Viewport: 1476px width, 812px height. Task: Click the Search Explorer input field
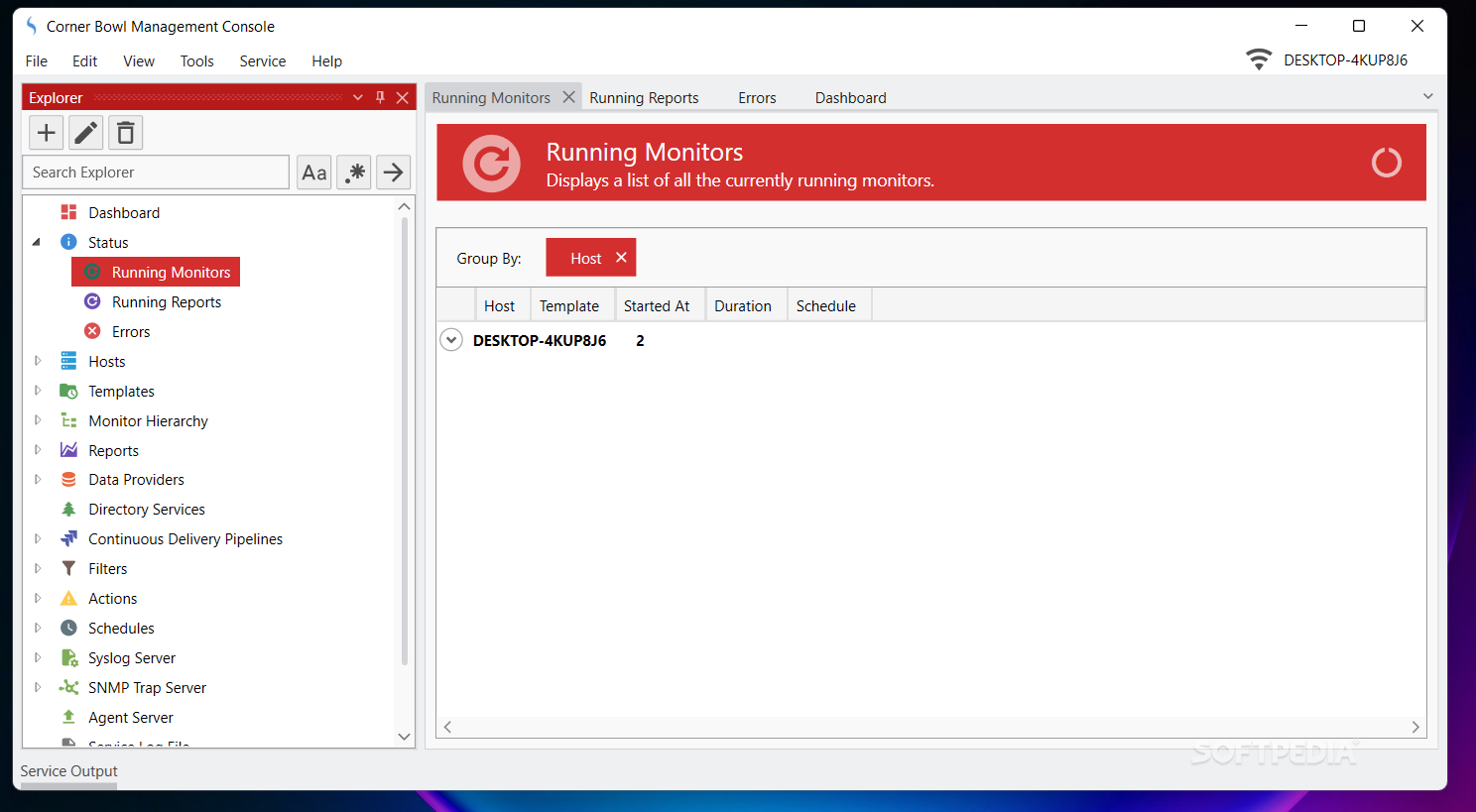(156, 173)
